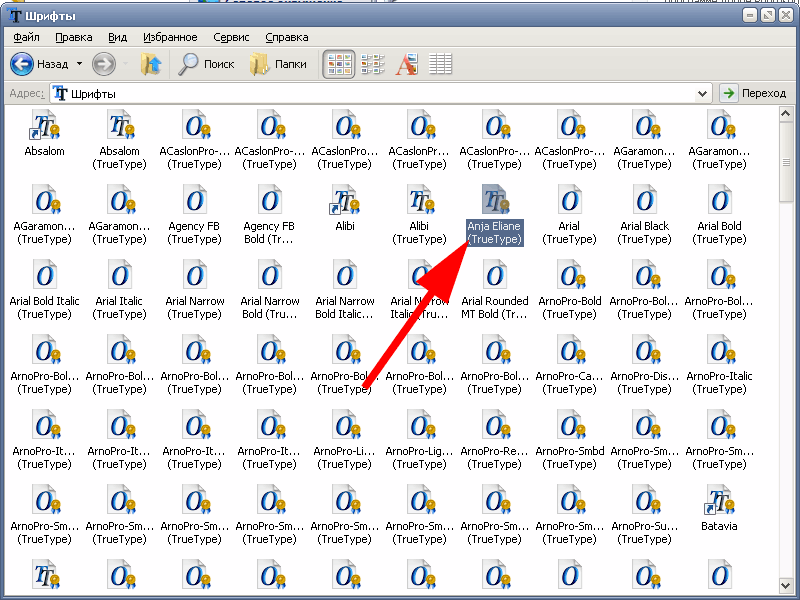800x600 pixels.
Task: Click the Переход go button
Action: pos(754,93)
